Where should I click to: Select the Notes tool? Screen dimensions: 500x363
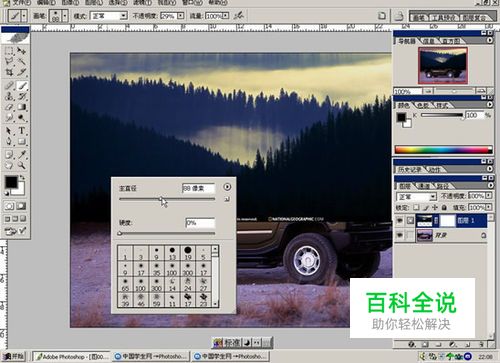[9, 155]
